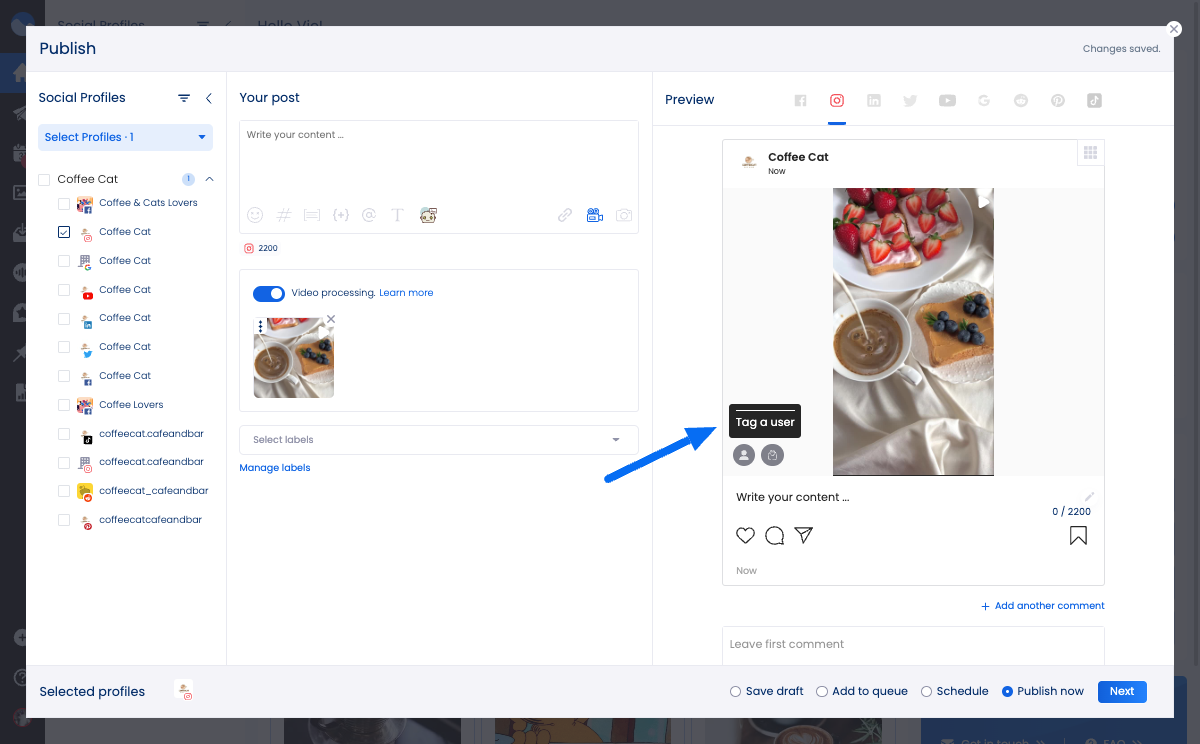Click the heart like icon in preview

[745, 536]
